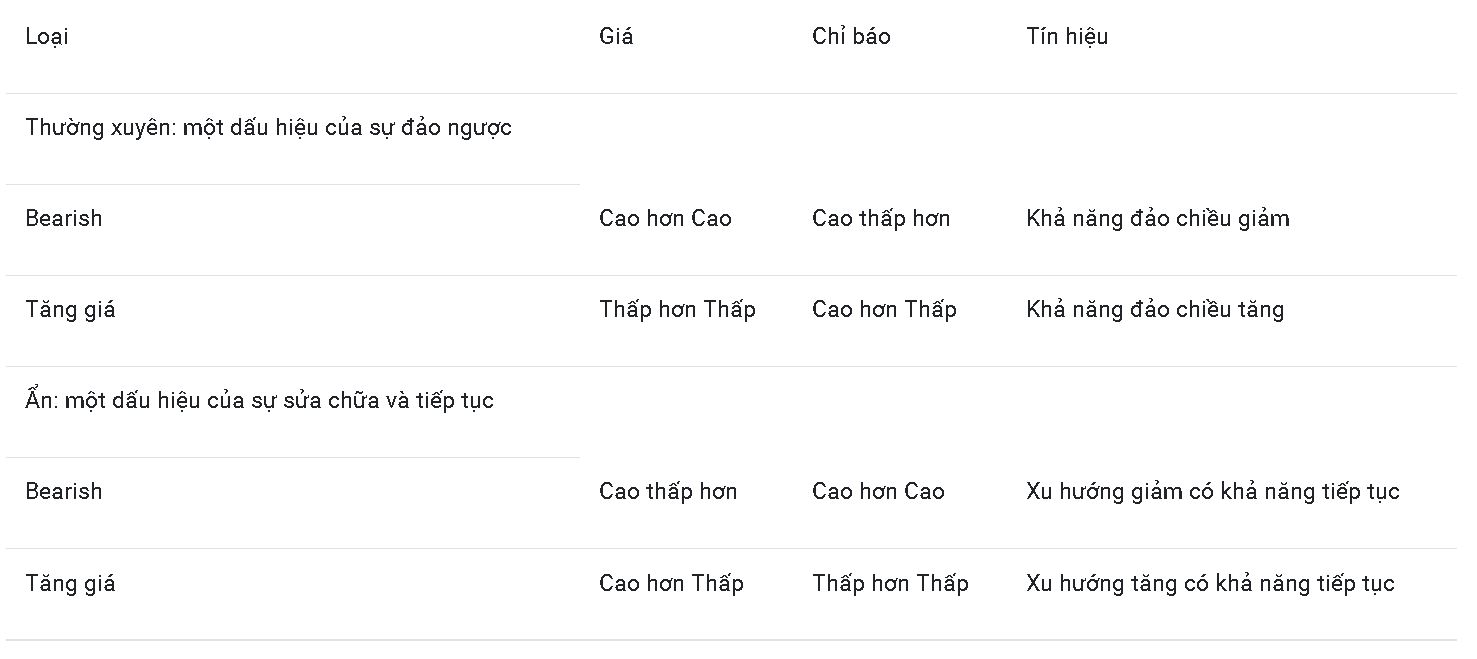Screen dimensions: 1477x659
Task: Select Bearish under the "Ẩn" section
Action: click(x=64, y=492)
